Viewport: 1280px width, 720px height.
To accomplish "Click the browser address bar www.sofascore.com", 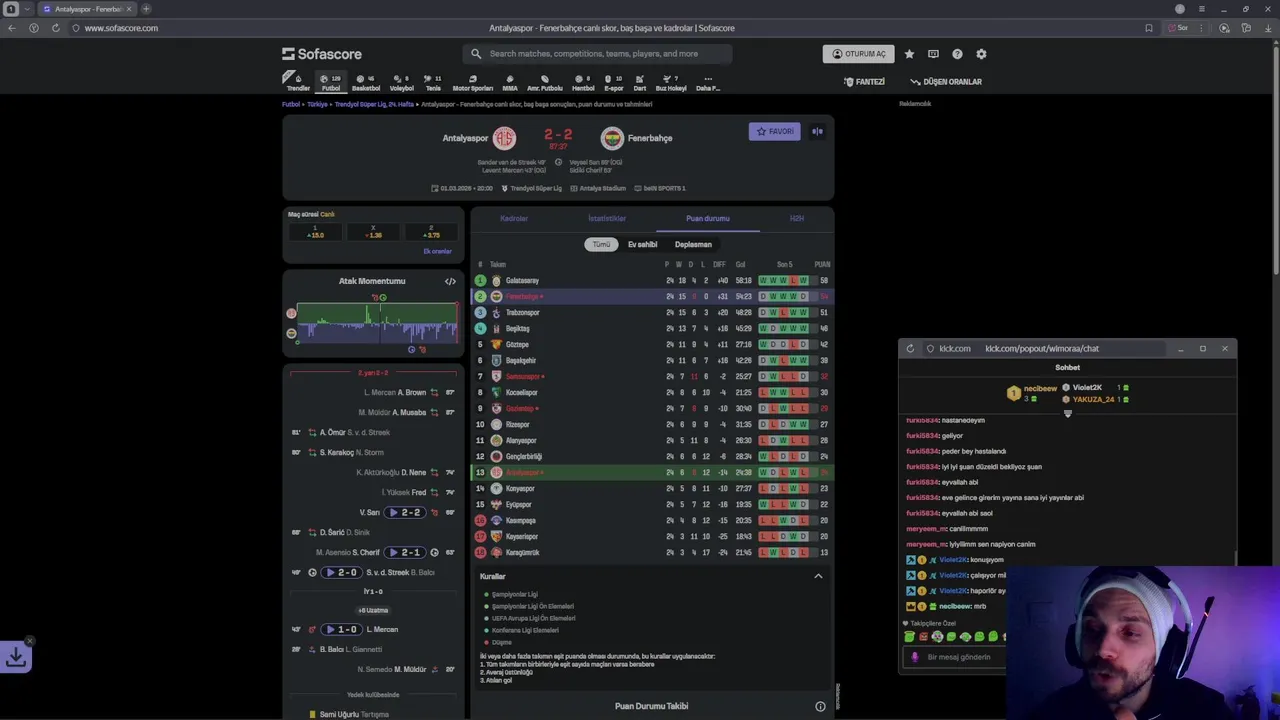I will point(120,28).
